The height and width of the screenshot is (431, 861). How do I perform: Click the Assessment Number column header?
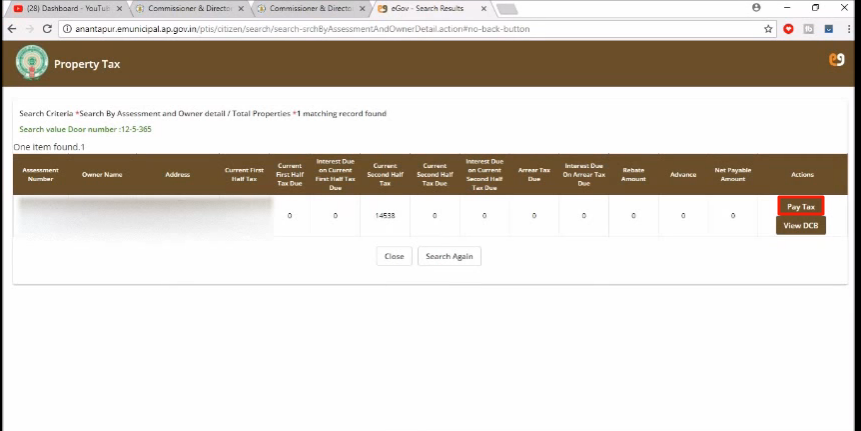tap(41, 175)
